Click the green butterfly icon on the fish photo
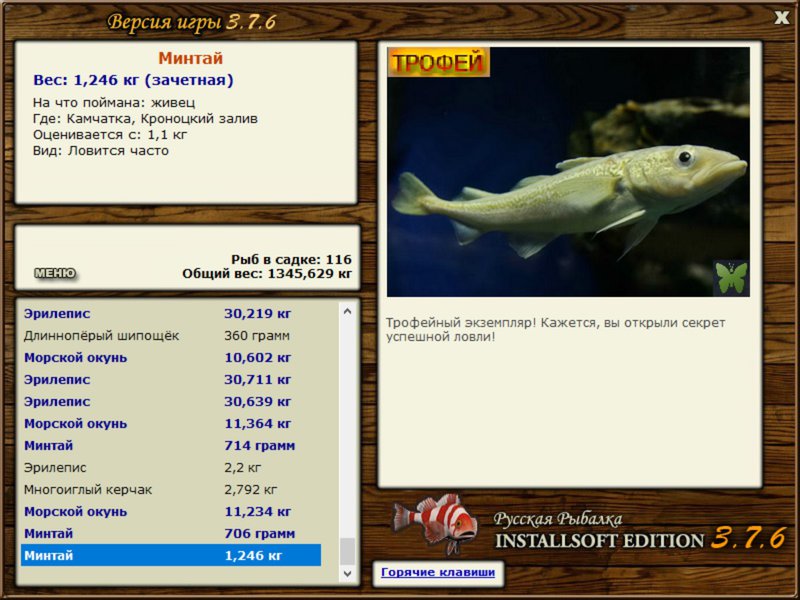 [731, 278]
